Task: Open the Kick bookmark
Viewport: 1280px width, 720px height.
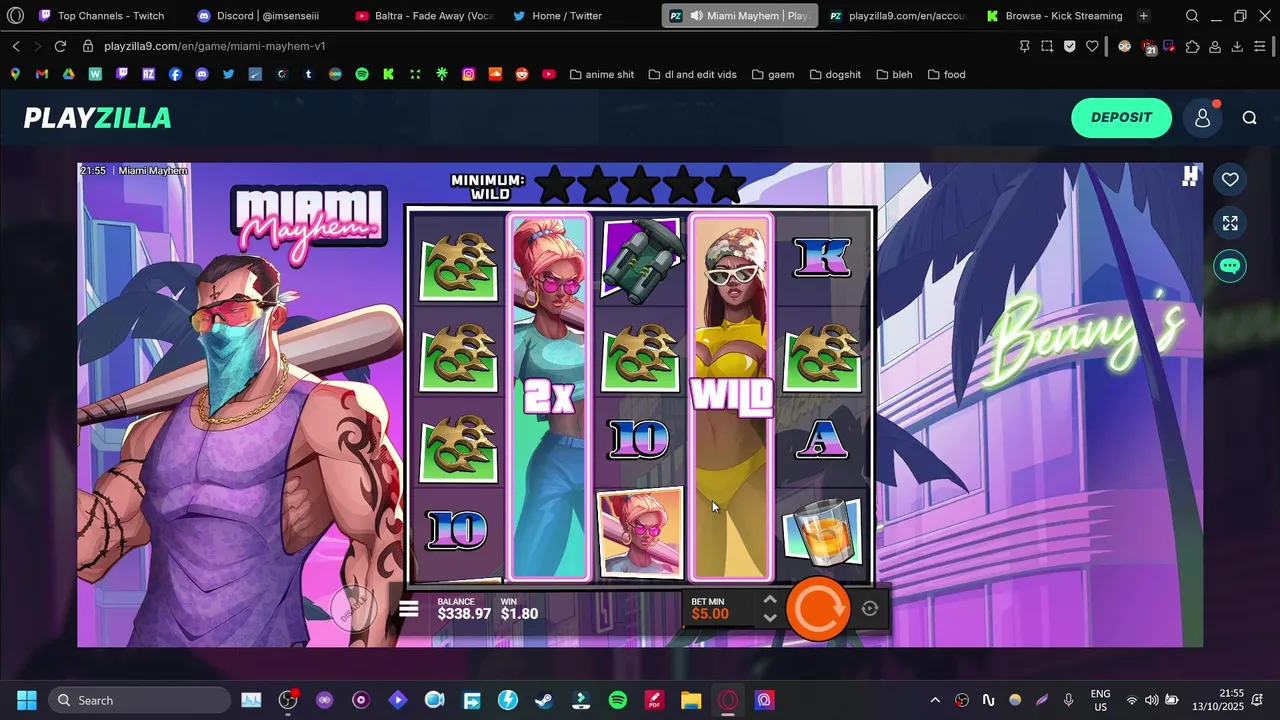Action: tap(388, 74)
